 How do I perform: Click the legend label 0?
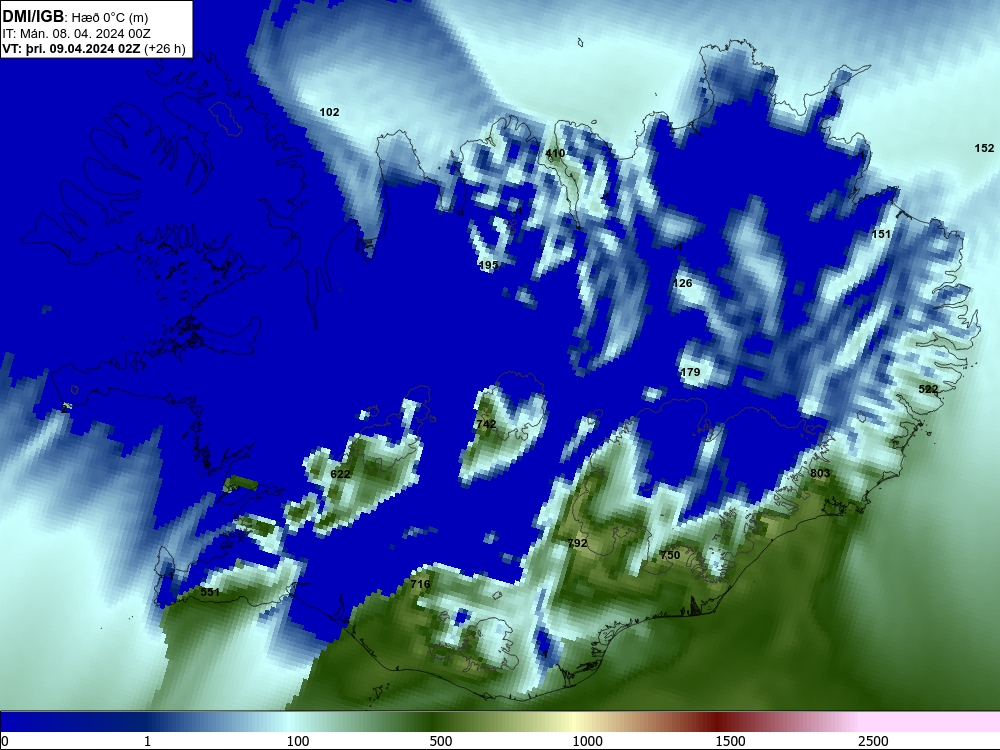coord(5,741)
